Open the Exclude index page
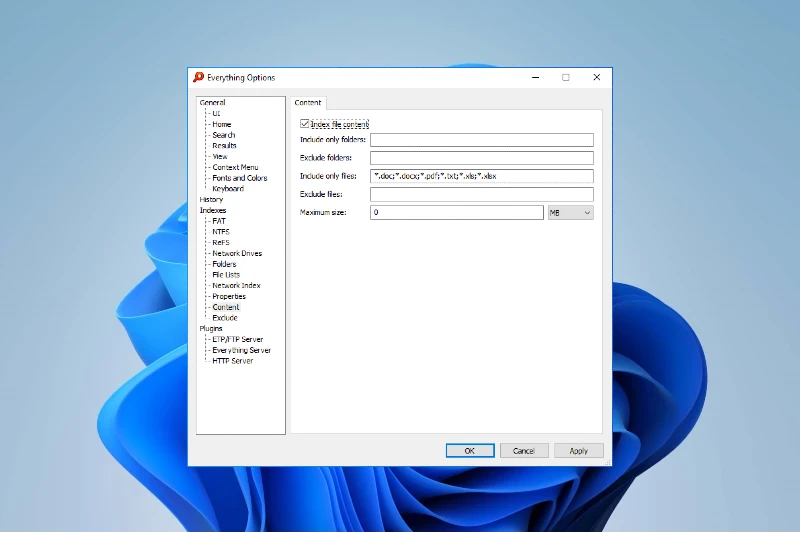Screen dimensions: 800x533 coord(225,318)
